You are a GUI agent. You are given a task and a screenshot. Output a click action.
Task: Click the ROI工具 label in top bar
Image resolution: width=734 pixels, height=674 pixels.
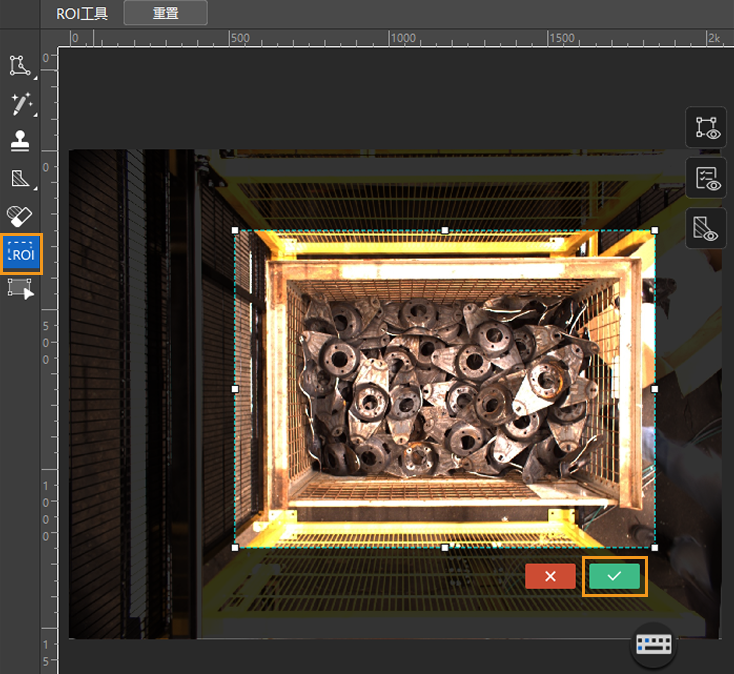pyautogui.click(x=84, y=12)
